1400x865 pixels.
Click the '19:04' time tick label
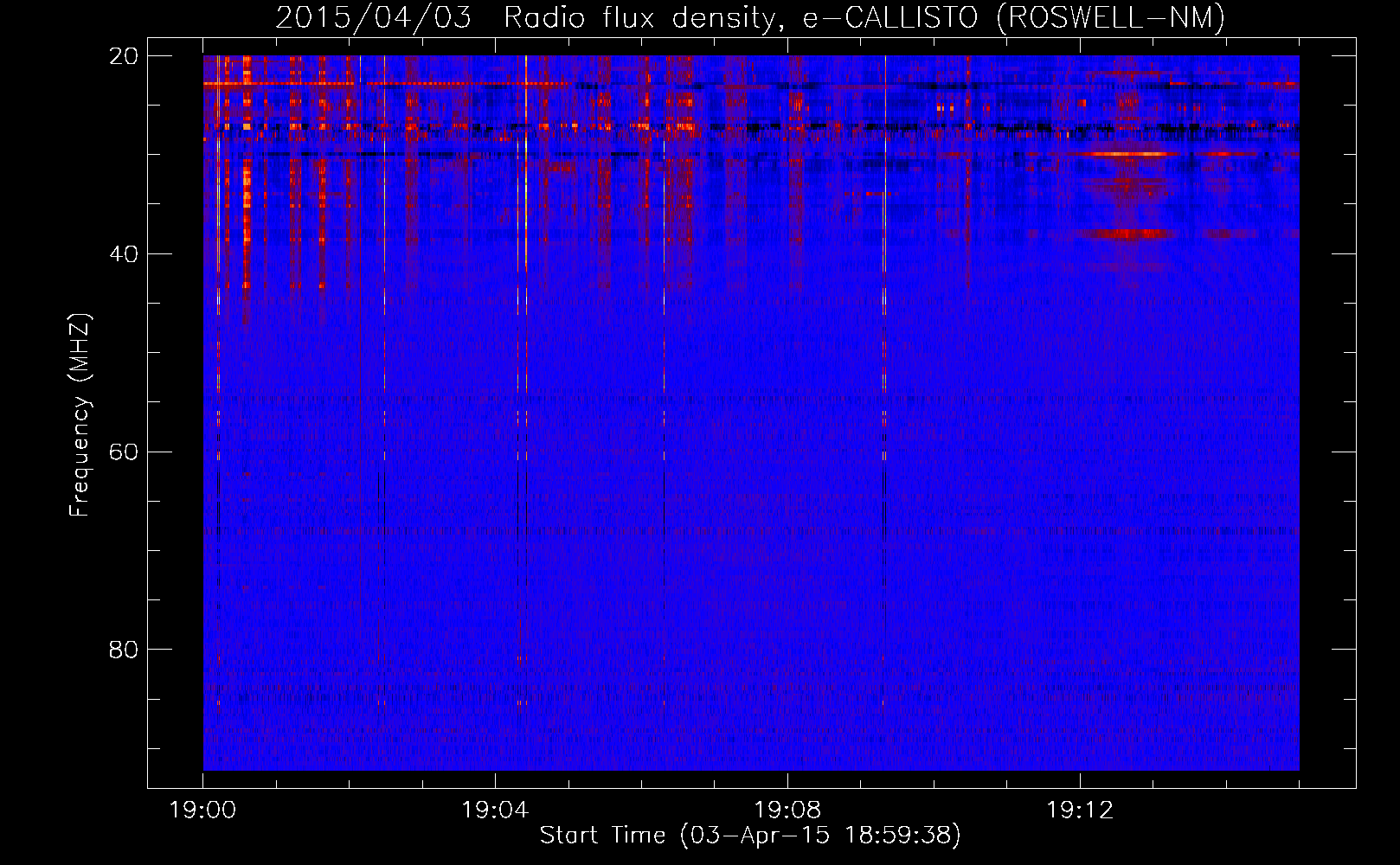tap(495, 810)
